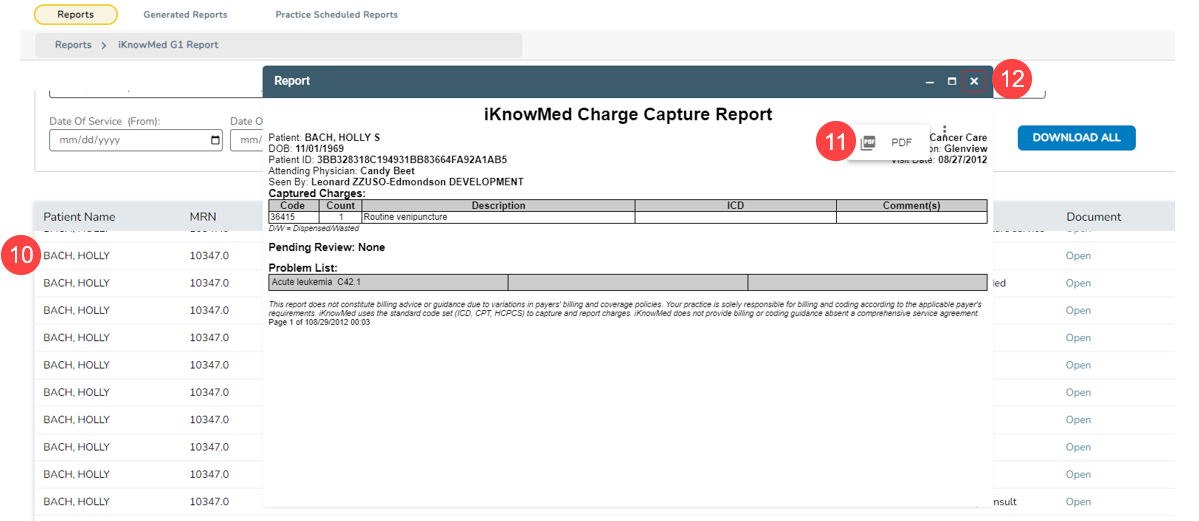Click the Patient Name column header

pos(79,217)
